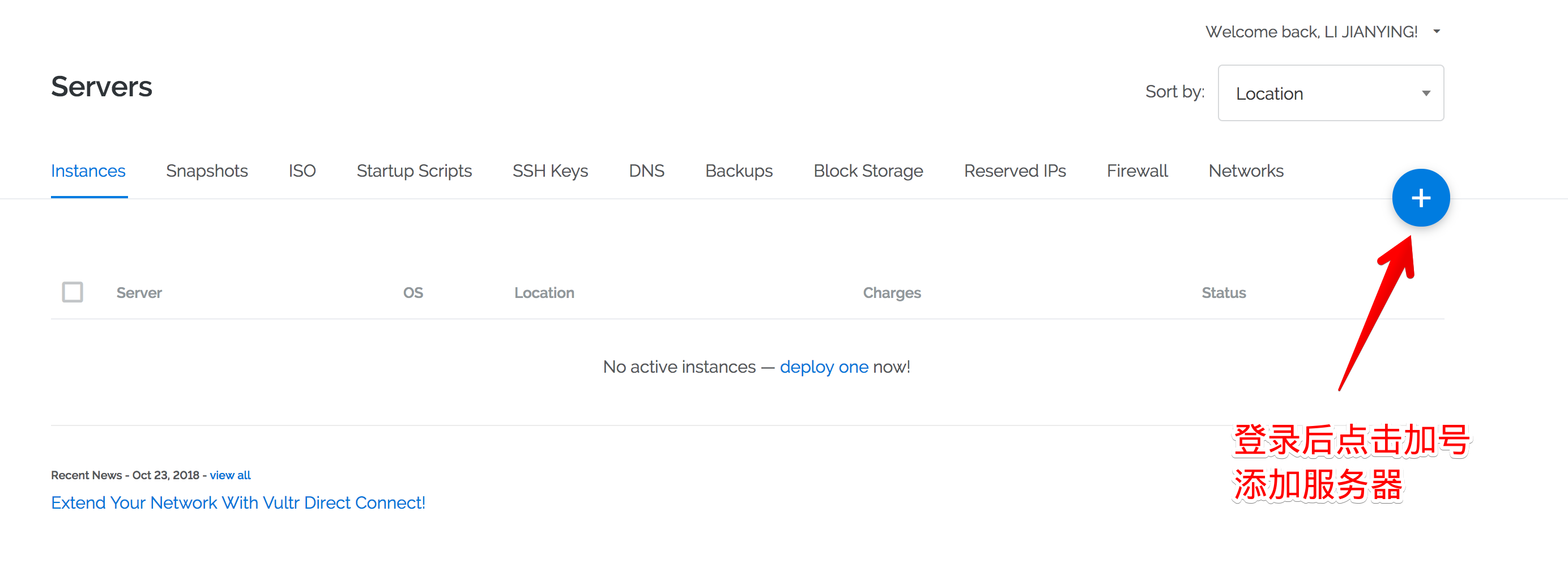Image resolution: width=1568 pixels, height=588 pixels.
Task: Click the "deploy one" link
Action: [824, 367]
